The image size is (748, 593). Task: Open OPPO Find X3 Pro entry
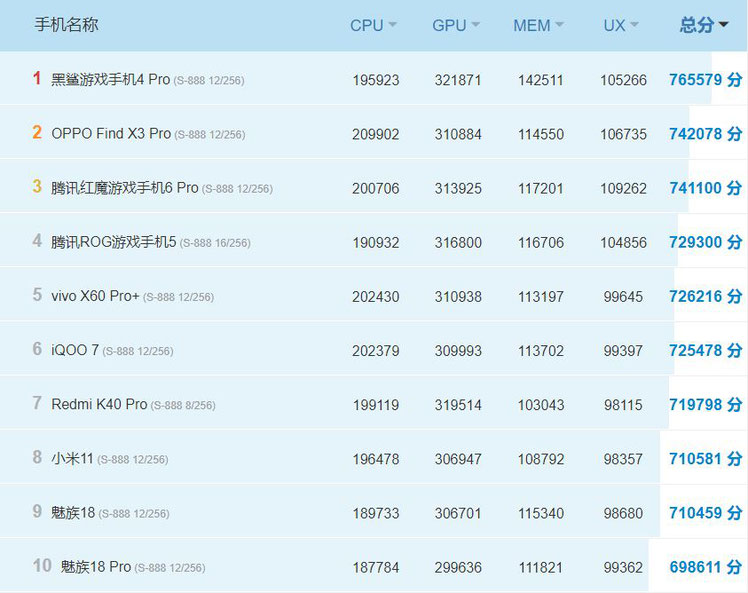click(x=111, y=134)
